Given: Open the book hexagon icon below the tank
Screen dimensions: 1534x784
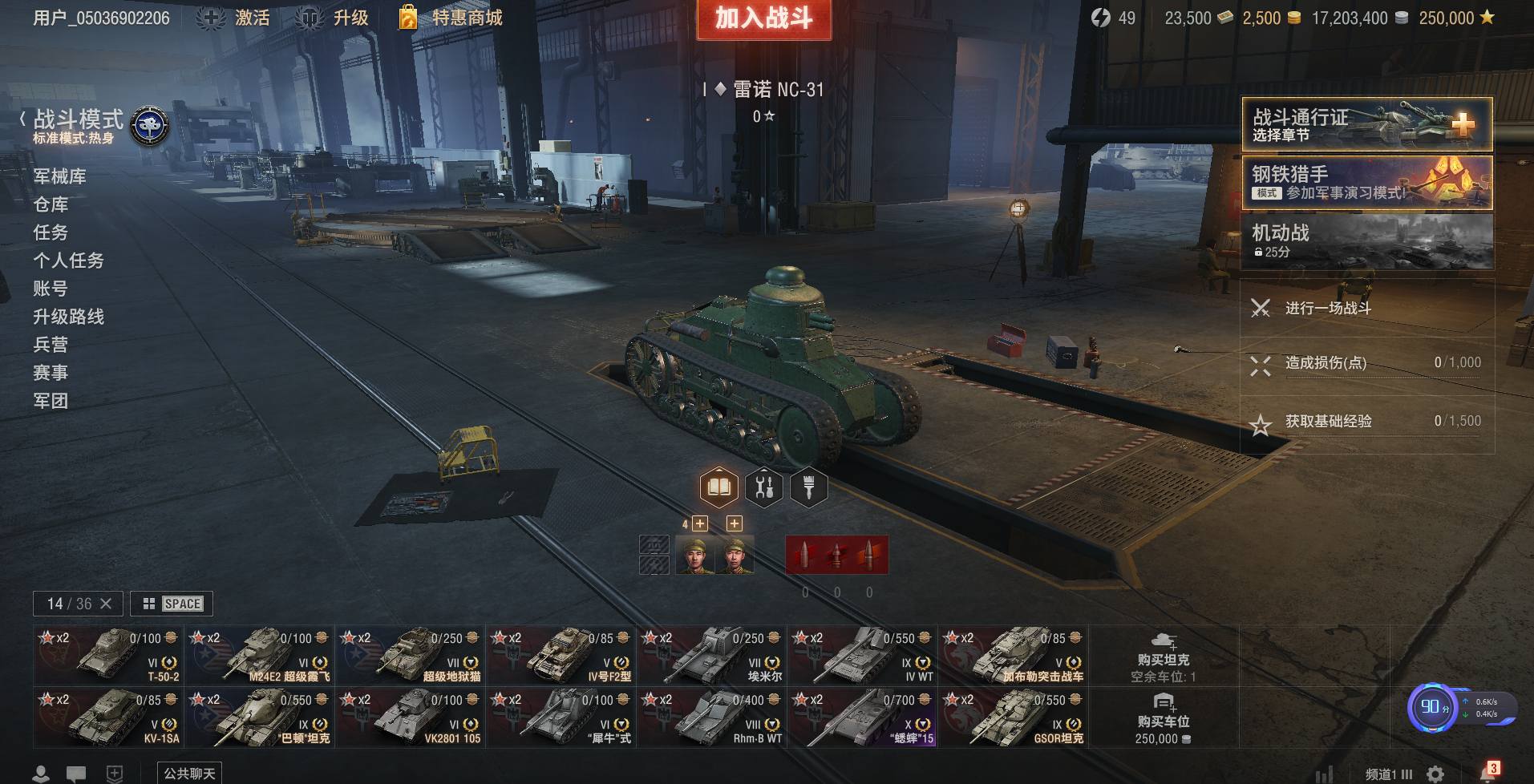Looking at the screenshot, I should point(718,487).
